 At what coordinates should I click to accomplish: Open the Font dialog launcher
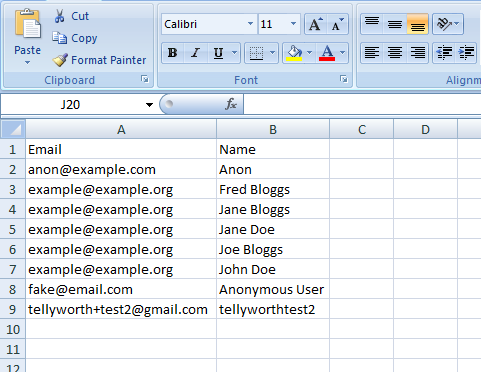(344, 79)
